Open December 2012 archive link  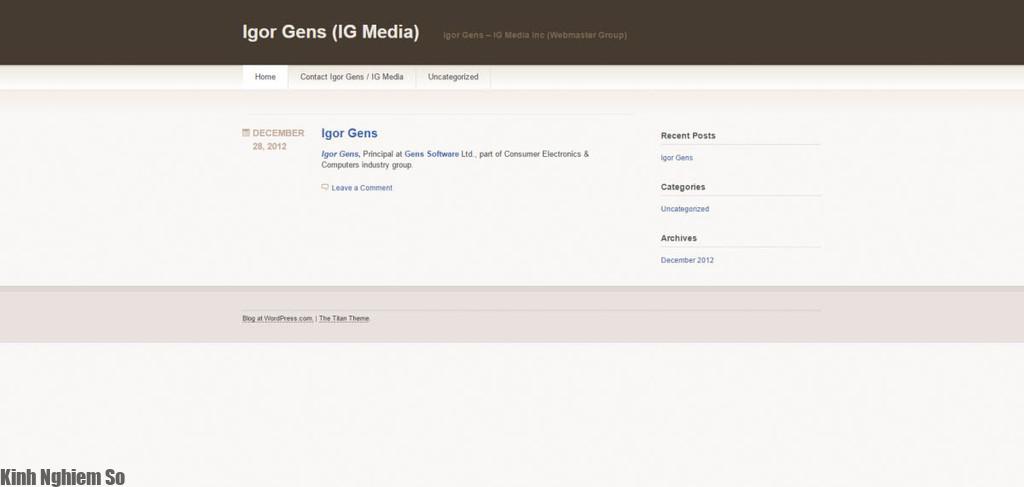coord(687,260)
